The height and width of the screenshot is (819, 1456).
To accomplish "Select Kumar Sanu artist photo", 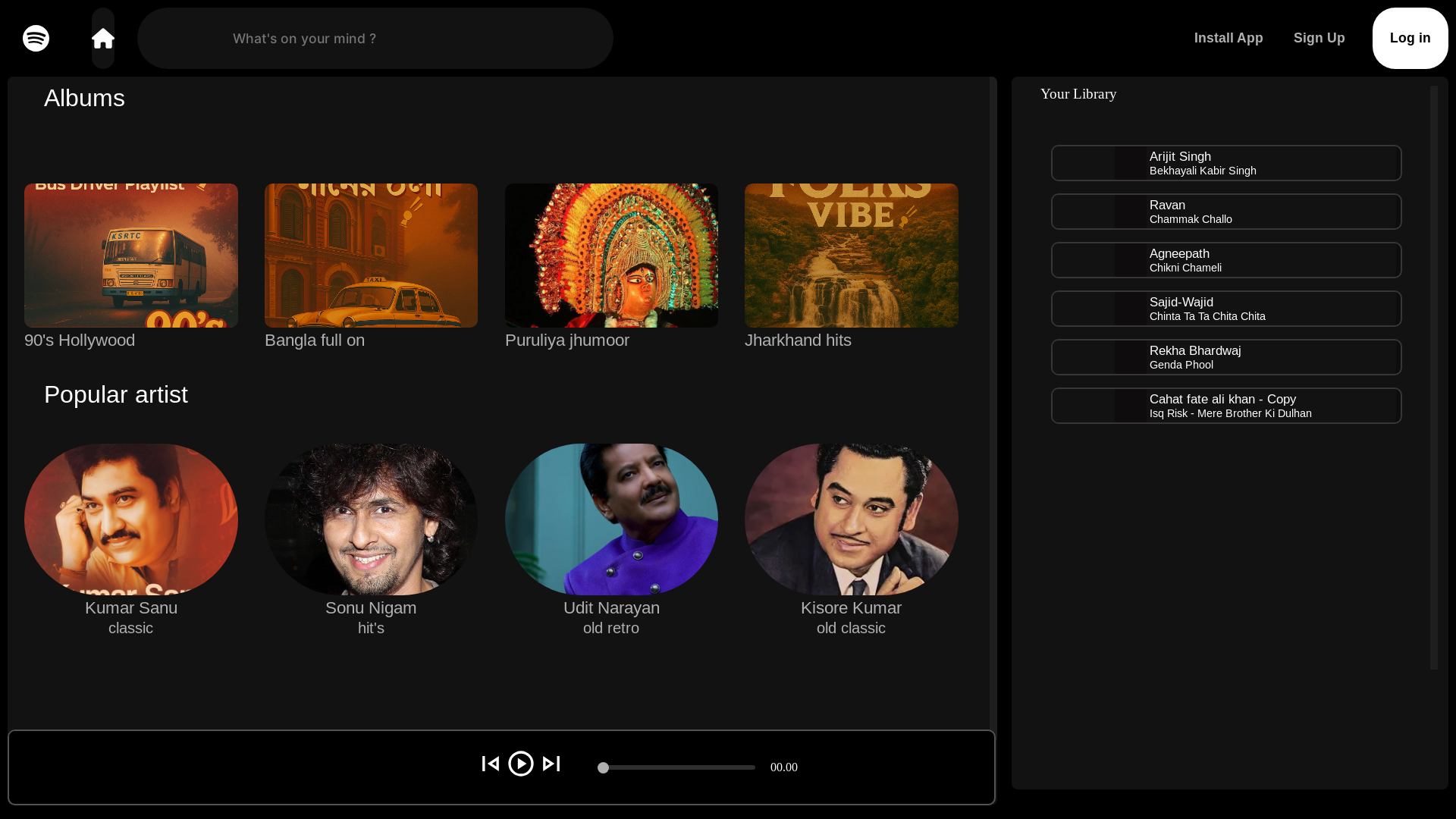I will [x=131, y=519].
